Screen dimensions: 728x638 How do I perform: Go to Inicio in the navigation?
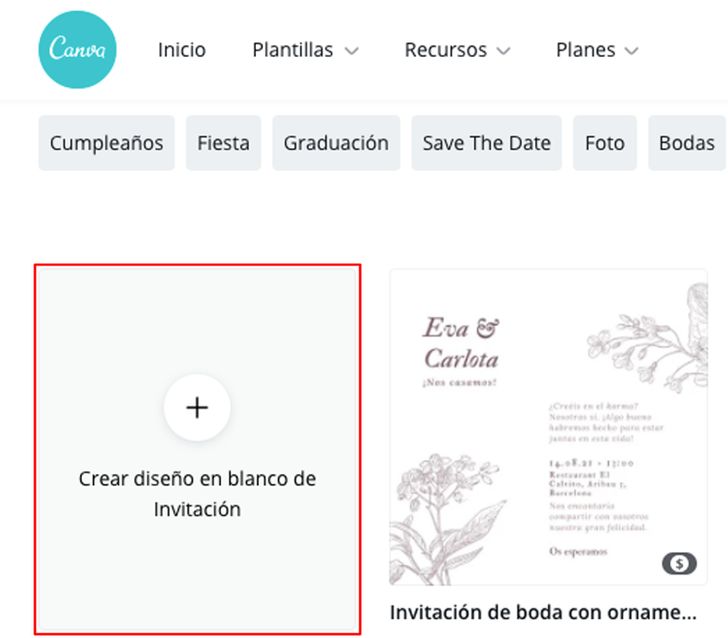(x=182, y=50)
